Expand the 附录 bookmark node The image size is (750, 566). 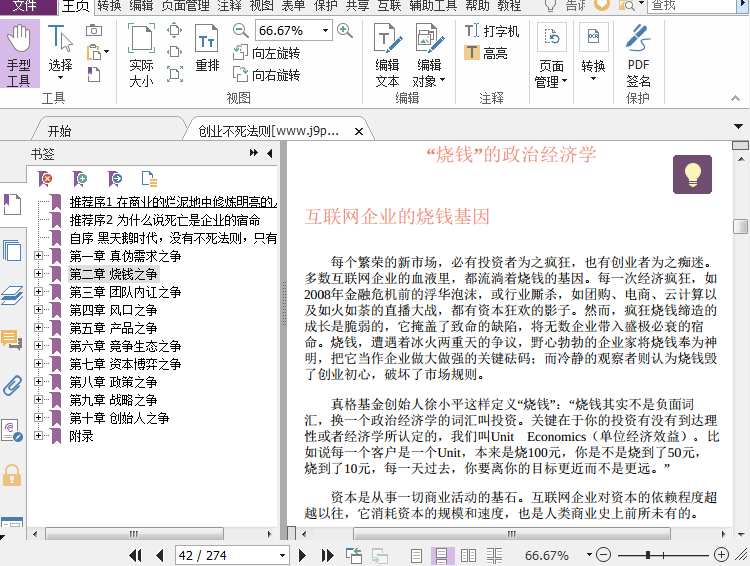pos(38,435)
